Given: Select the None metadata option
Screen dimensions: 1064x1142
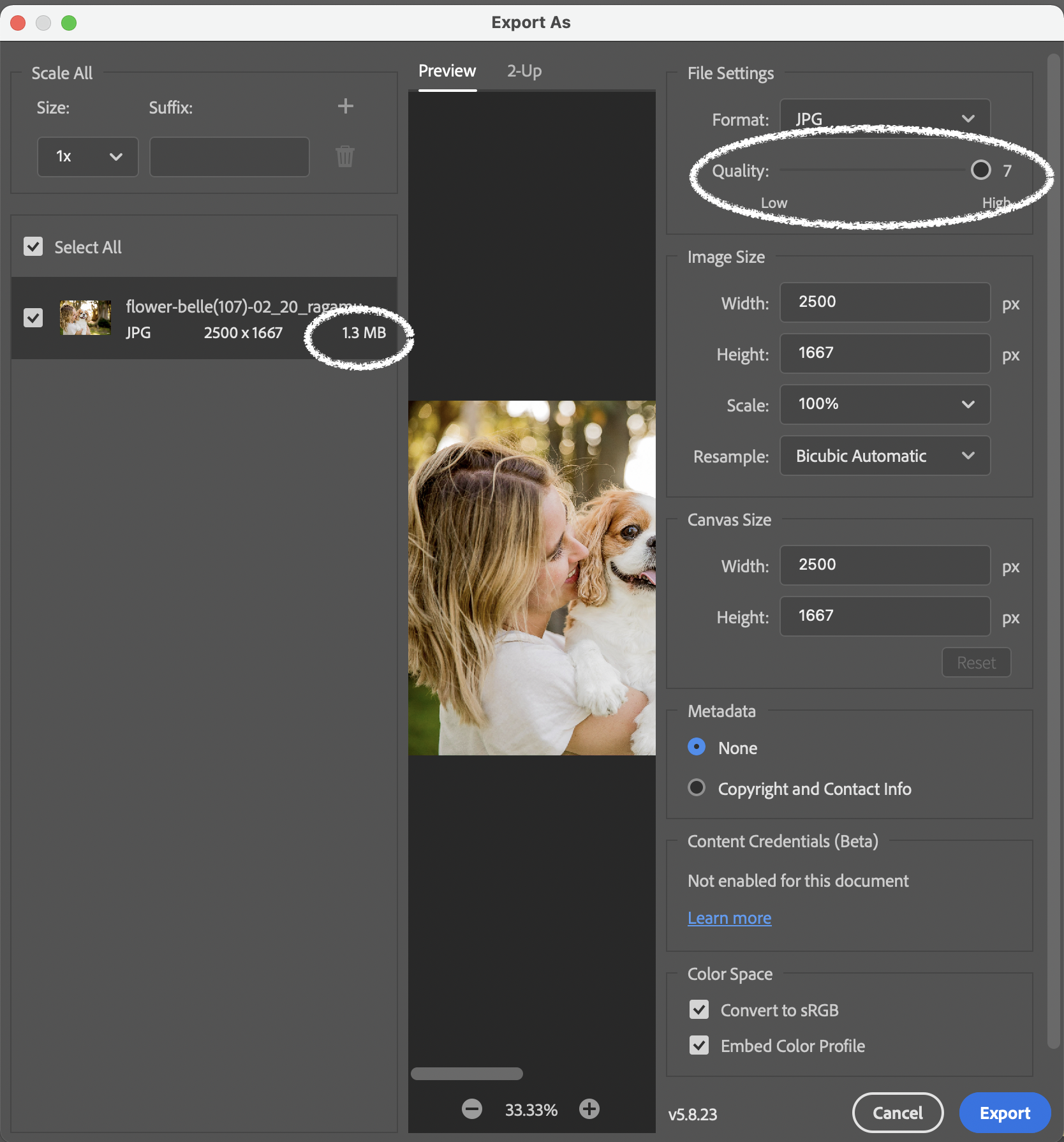Looking at the screenshot, I should pyautogui.click(x=697, y=747).
